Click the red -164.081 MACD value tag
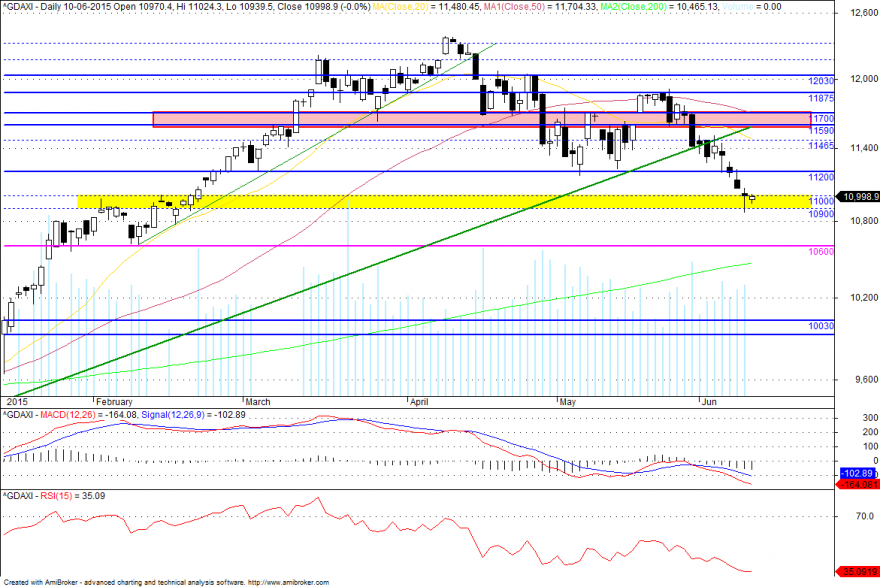Screen dimensions: 880x587 (x=859, y=484)
